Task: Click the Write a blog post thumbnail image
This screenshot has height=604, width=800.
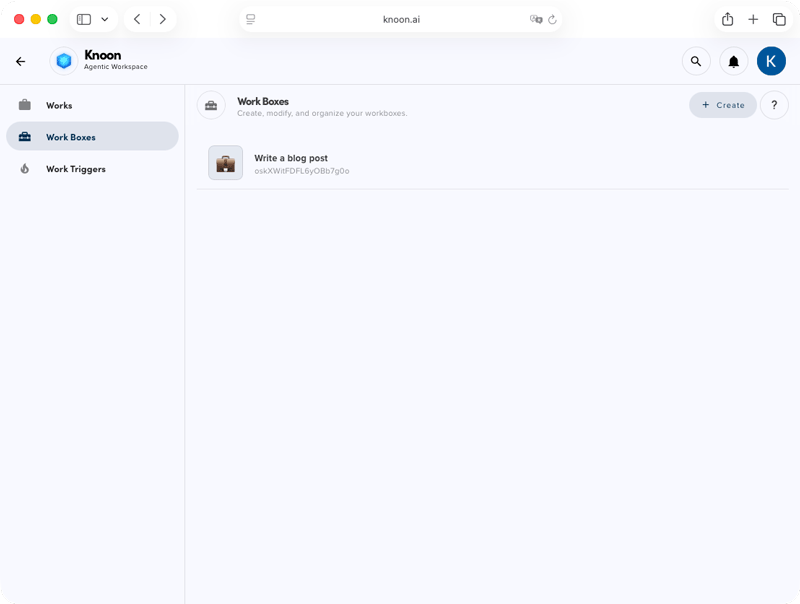Action: click(225, 162)
